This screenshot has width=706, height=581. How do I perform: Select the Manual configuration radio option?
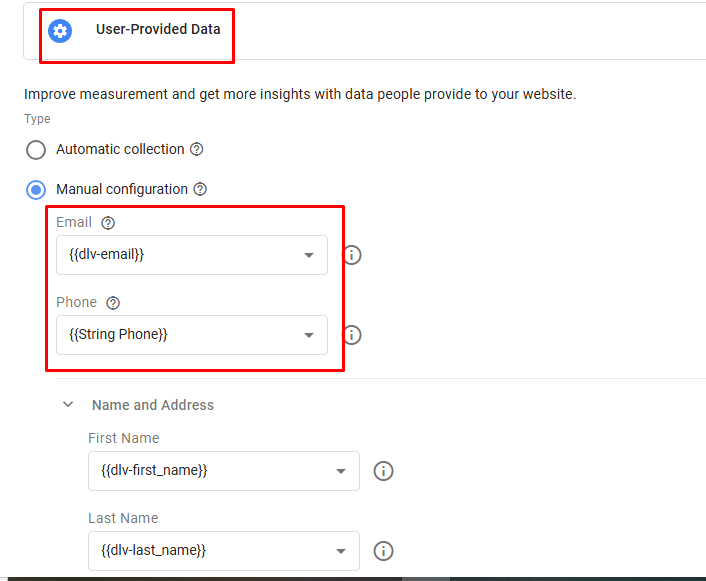click(x=36, y=190)
